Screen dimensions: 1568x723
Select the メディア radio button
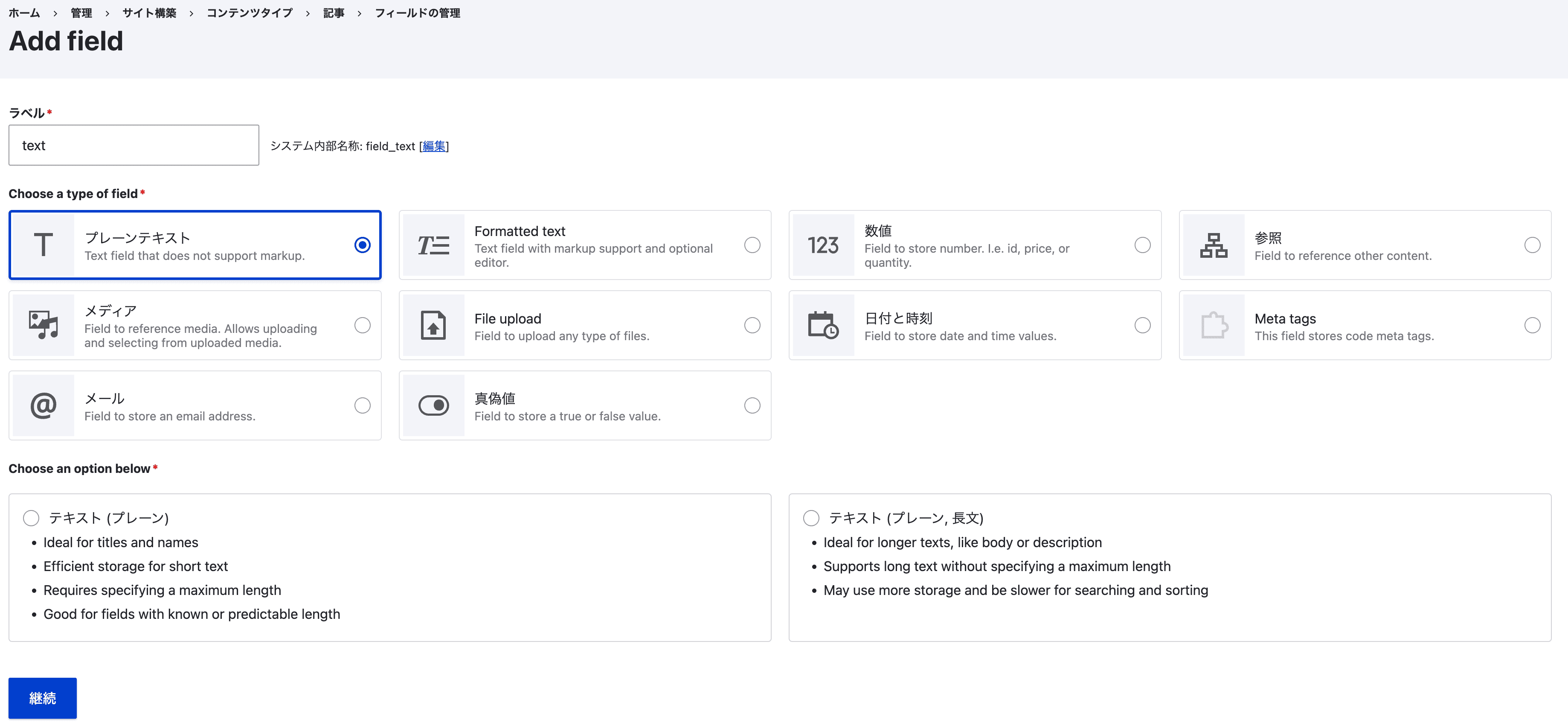(x=362, y=325)
